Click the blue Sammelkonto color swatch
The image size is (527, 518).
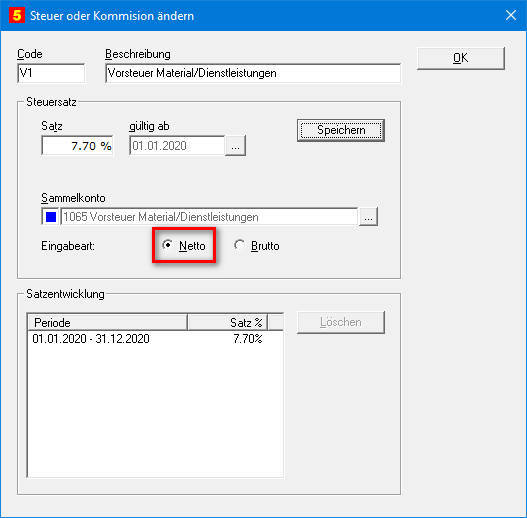click(x=51, y=217)
